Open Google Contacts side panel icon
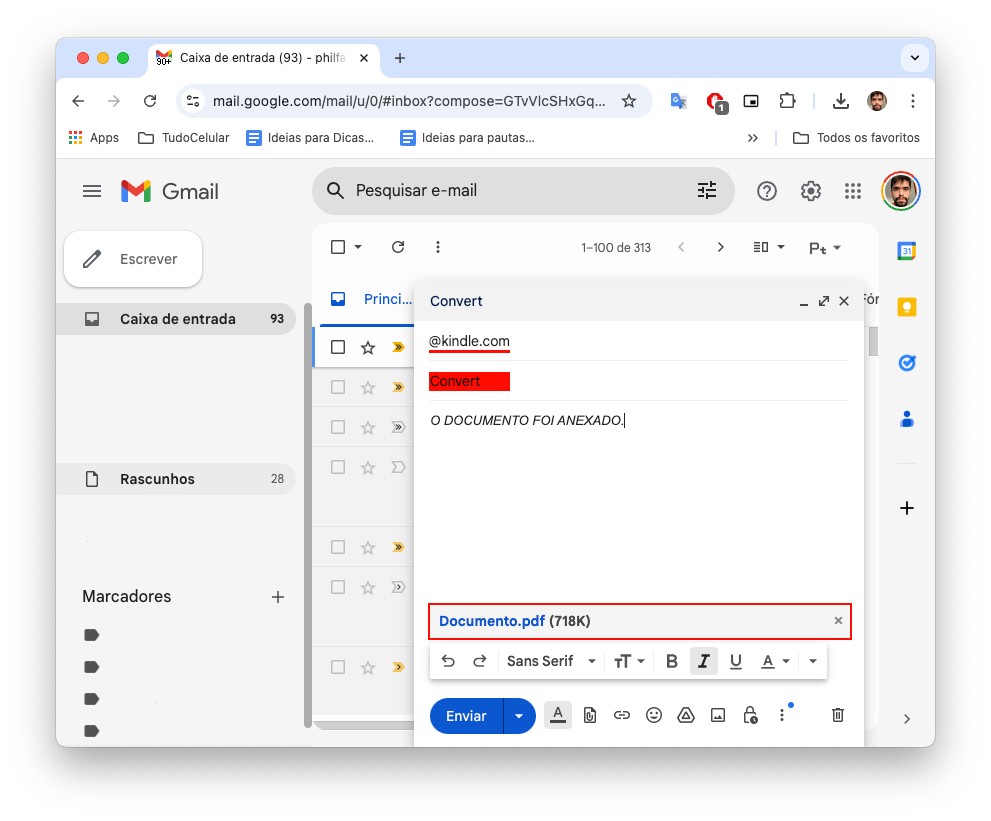This screenshot has height=821, width=991. [907, 419]
